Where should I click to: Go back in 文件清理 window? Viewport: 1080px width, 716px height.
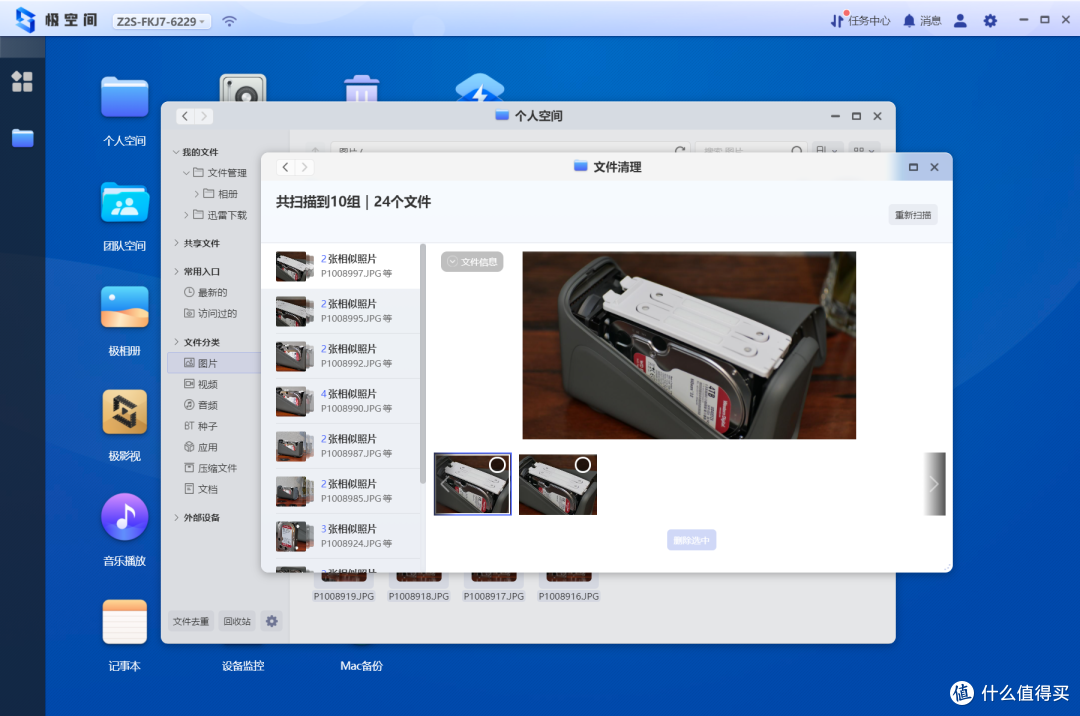tap(285, 167)
